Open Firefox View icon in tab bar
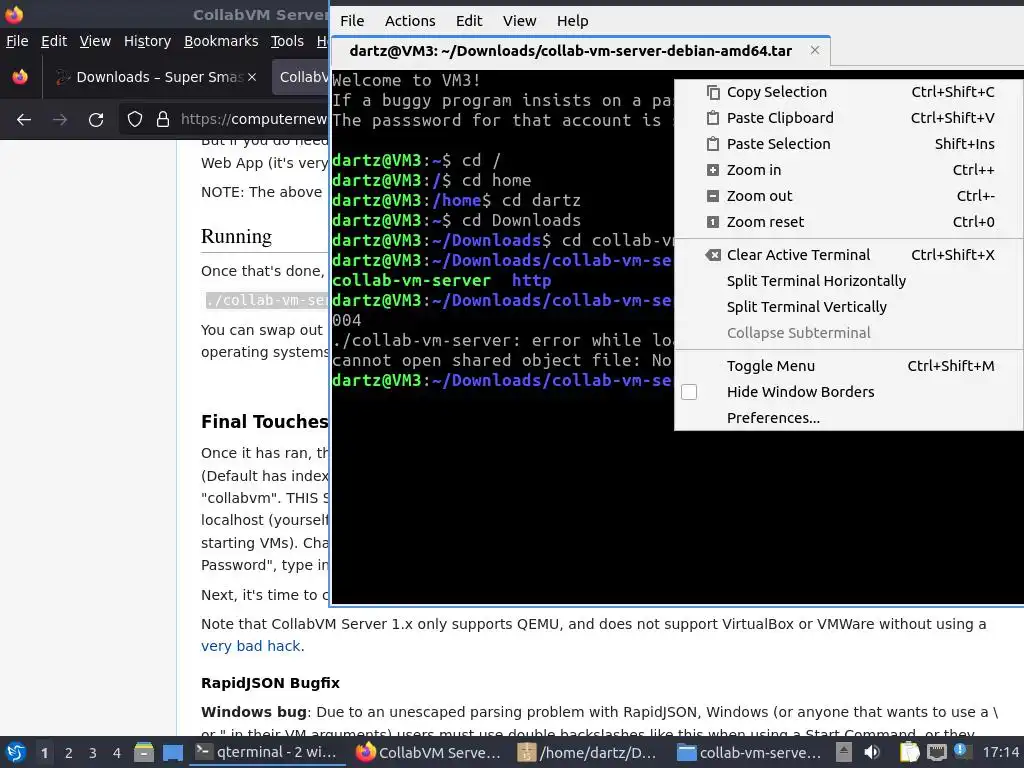The height and width of the screenshot is (768, 1024). (x=20, y=77)
